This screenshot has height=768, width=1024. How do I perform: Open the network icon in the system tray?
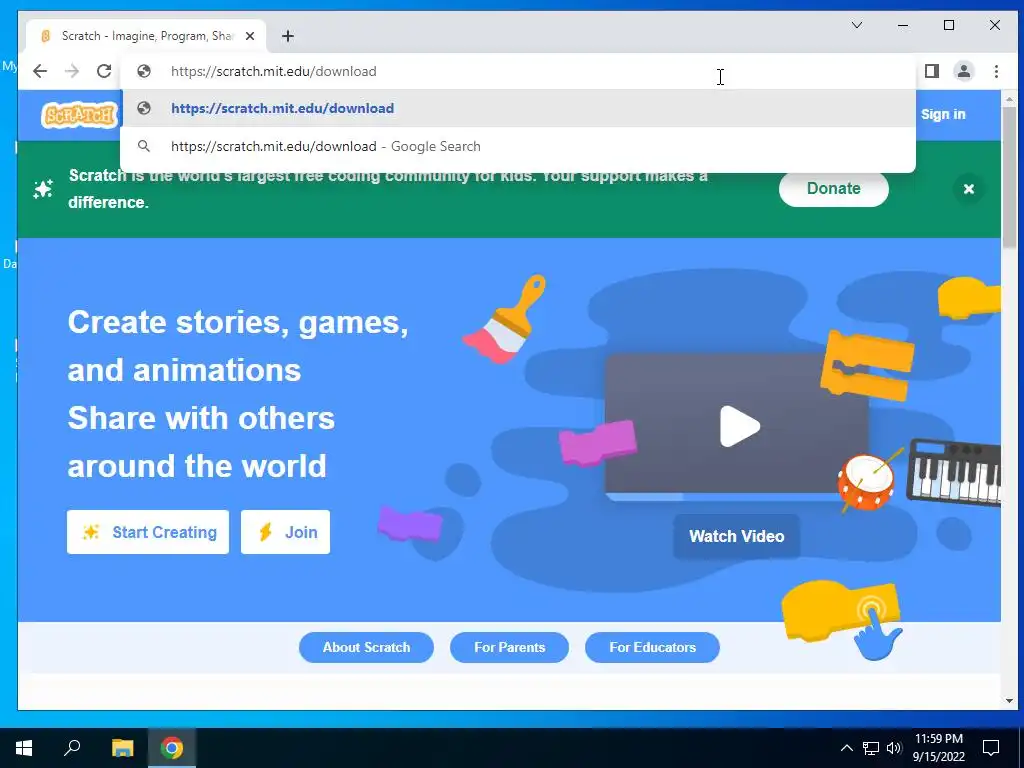(871, 748)
